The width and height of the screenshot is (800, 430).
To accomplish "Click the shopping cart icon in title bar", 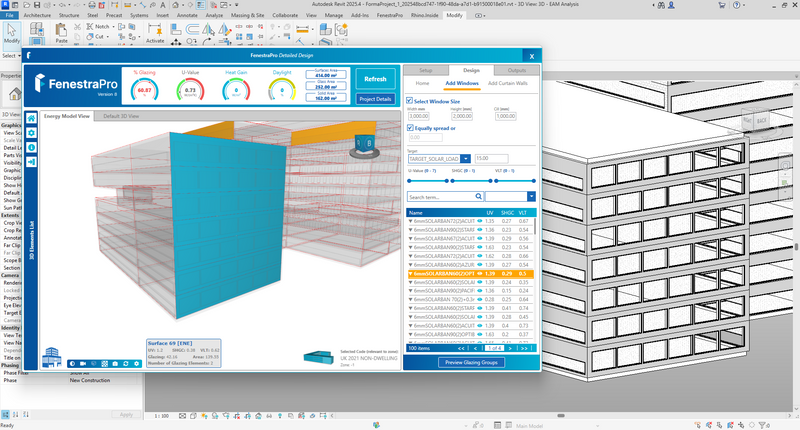I will click(721, 5).
